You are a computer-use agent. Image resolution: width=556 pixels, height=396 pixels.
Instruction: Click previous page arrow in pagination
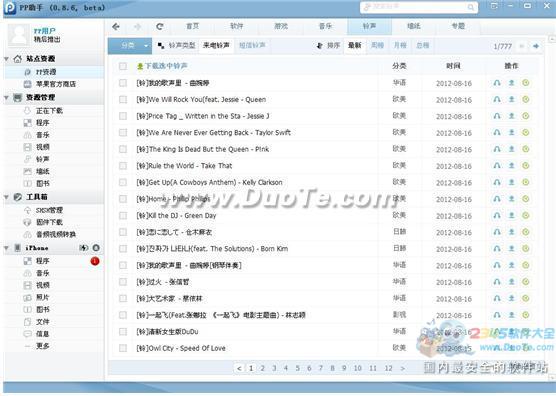tap(239, 368)
